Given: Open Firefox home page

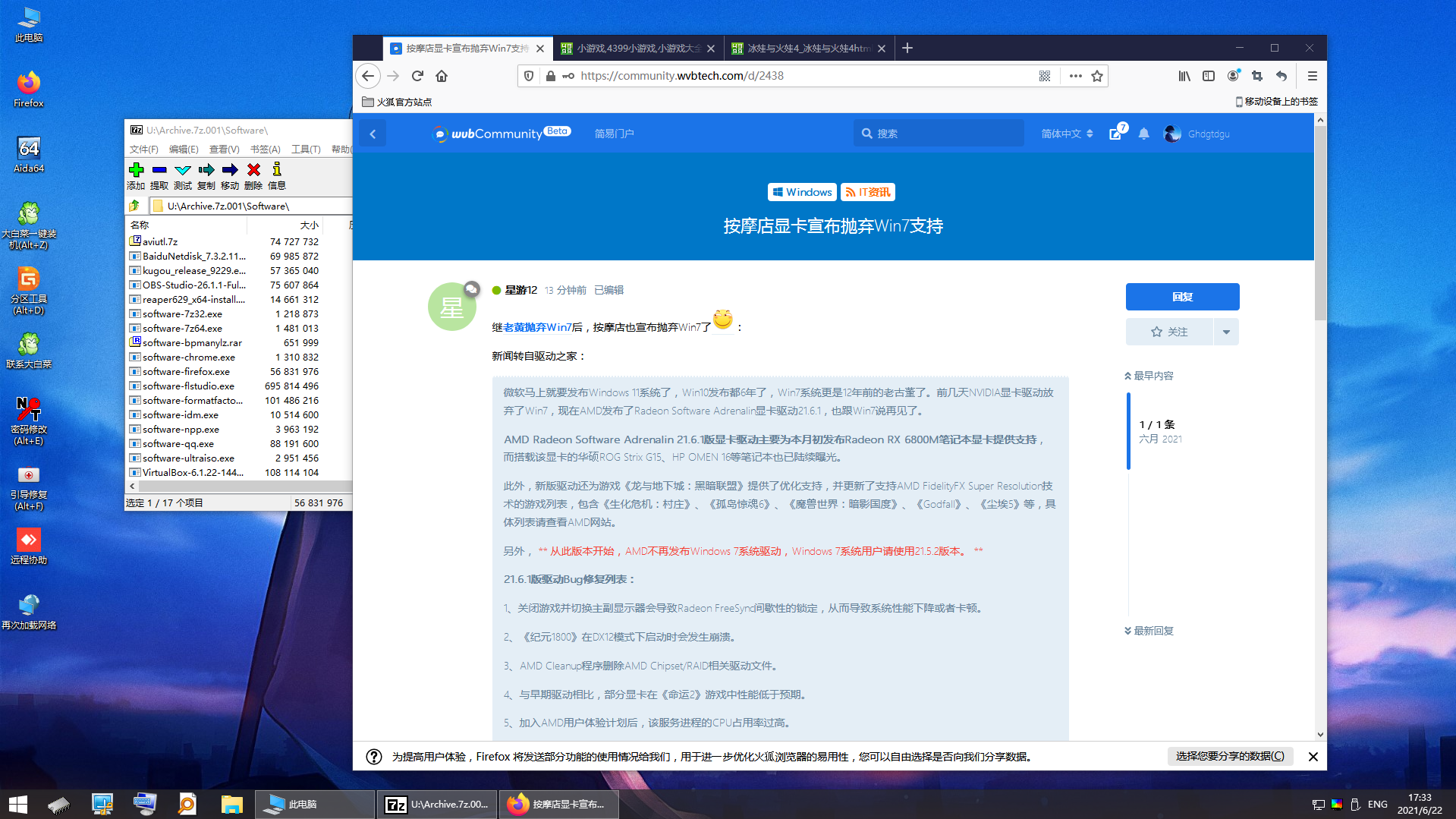Looking at the screenshot, I should [442, 76].
